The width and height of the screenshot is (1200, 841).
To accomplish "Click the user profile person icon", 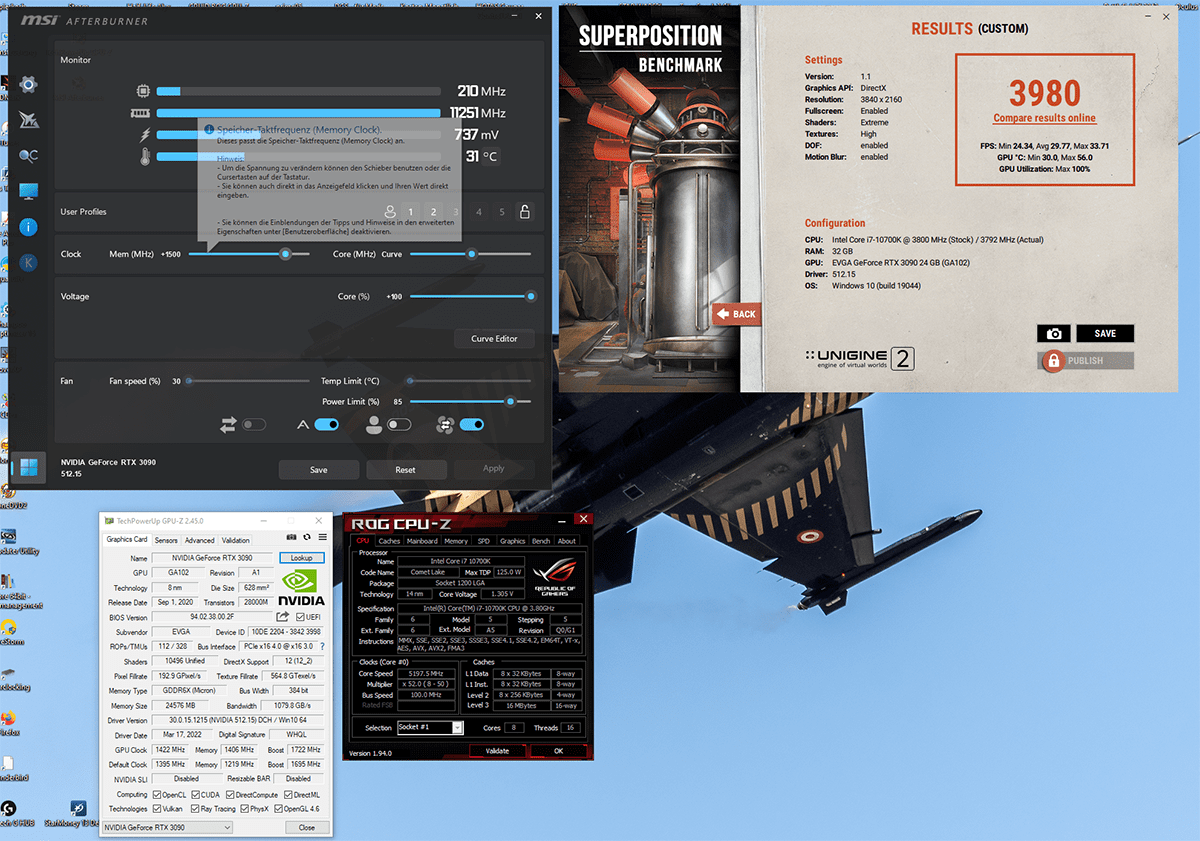I will 390,212.
